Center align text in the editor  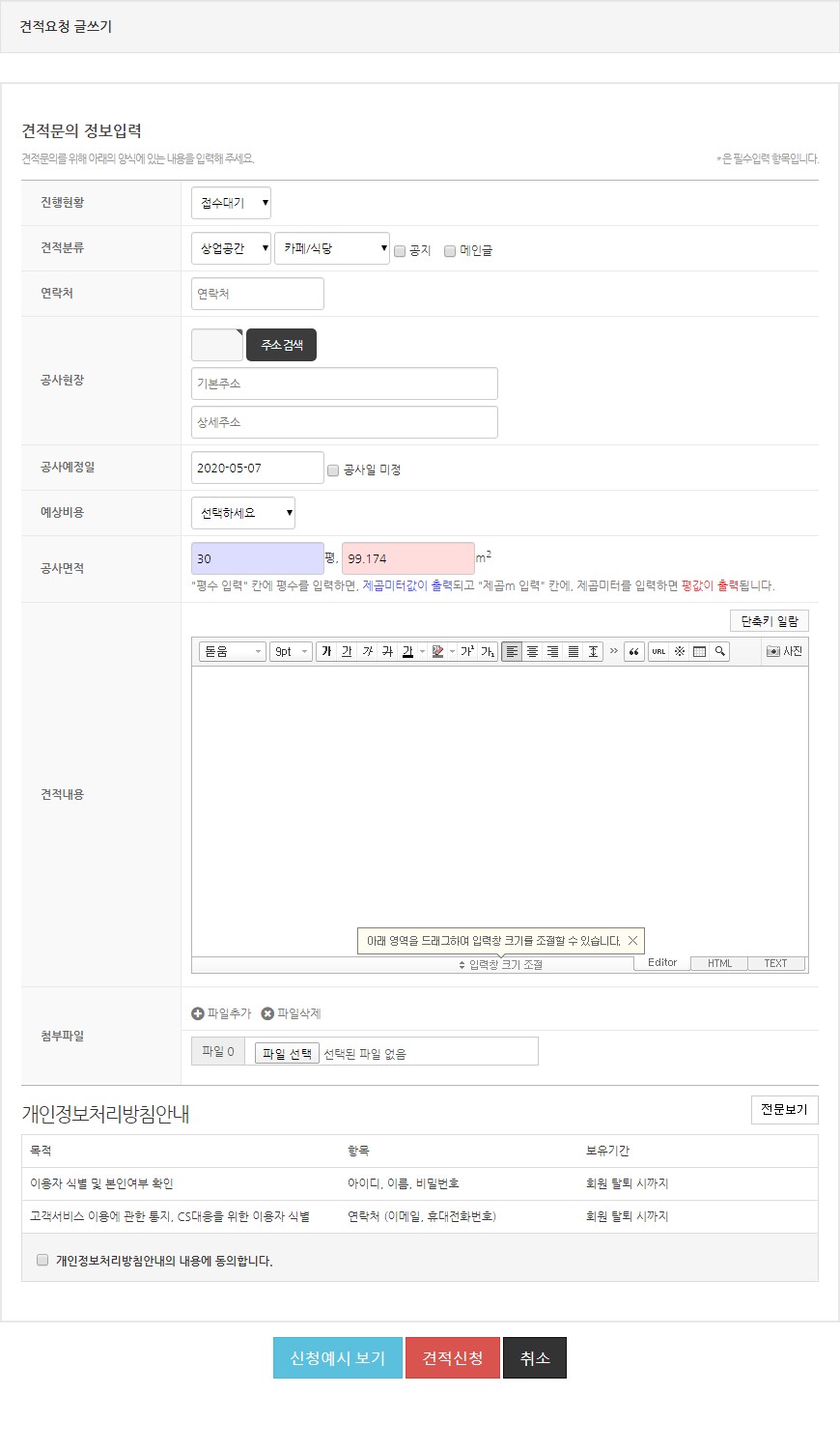tap(532, 651)
